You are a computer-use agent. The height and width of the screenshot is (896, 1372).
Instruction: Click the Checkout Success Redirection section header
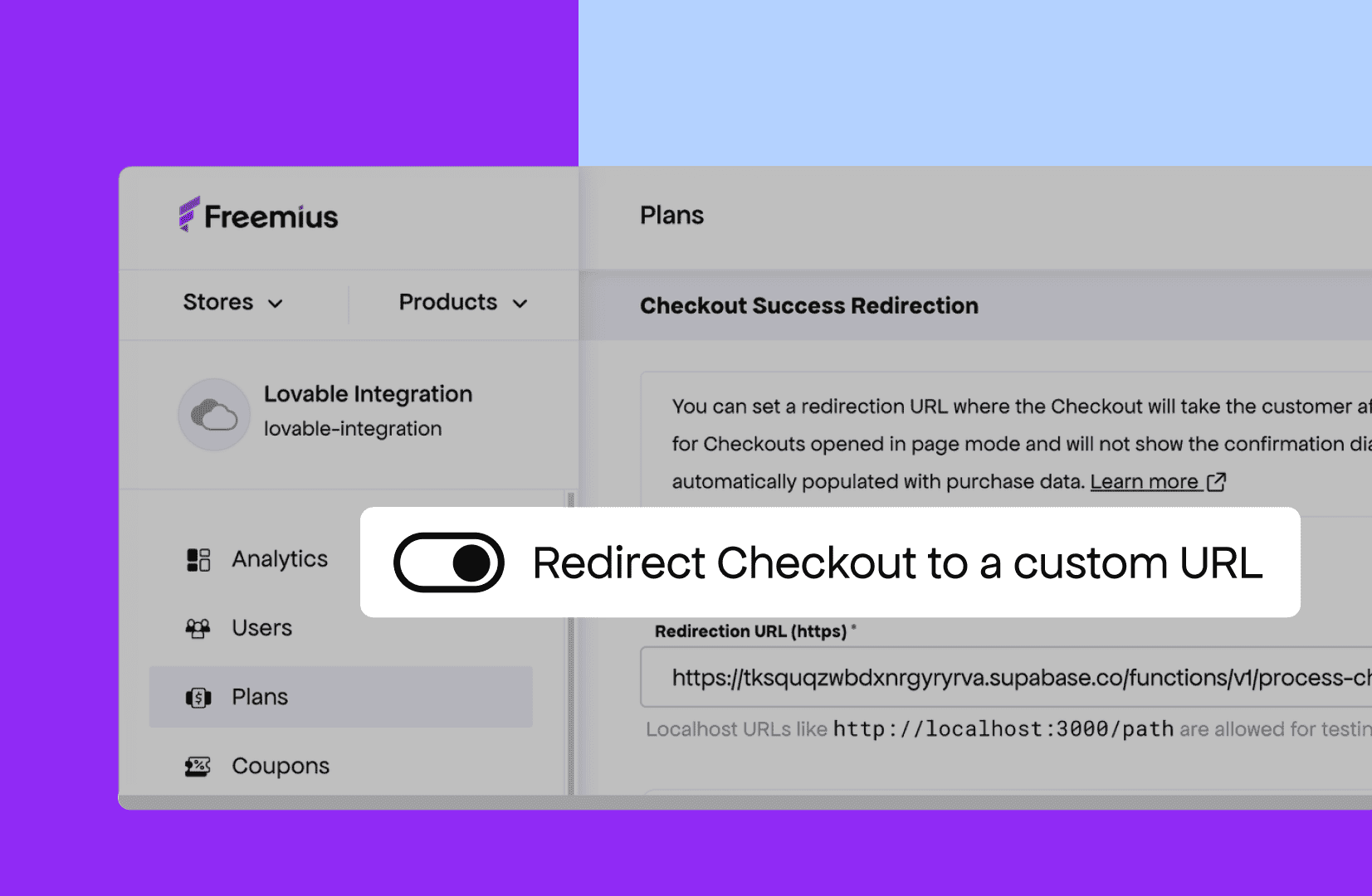click(808, 306)
